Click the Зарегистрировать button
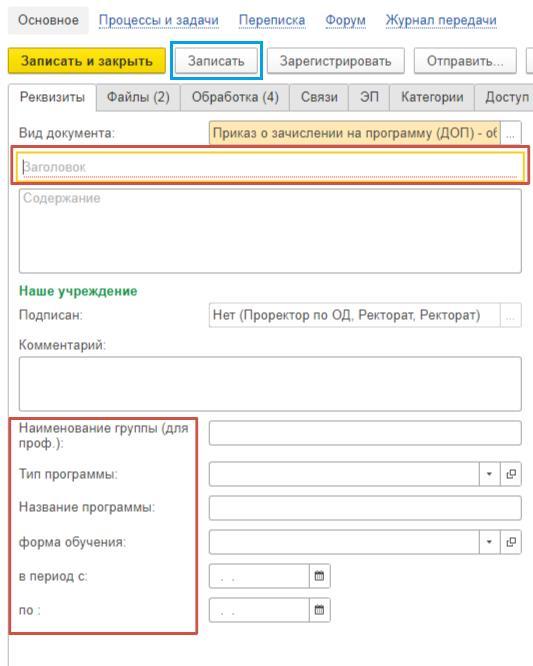This screenshot has width=533, height=666. [x=336, y=61]
